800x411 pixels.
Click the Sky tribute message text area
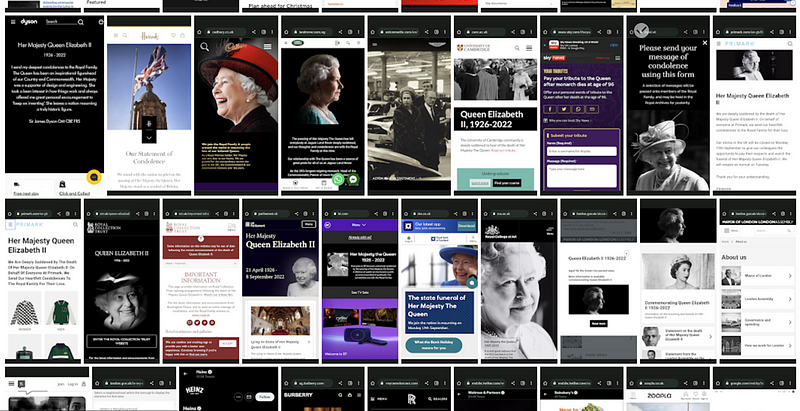(x=582, y=176)
